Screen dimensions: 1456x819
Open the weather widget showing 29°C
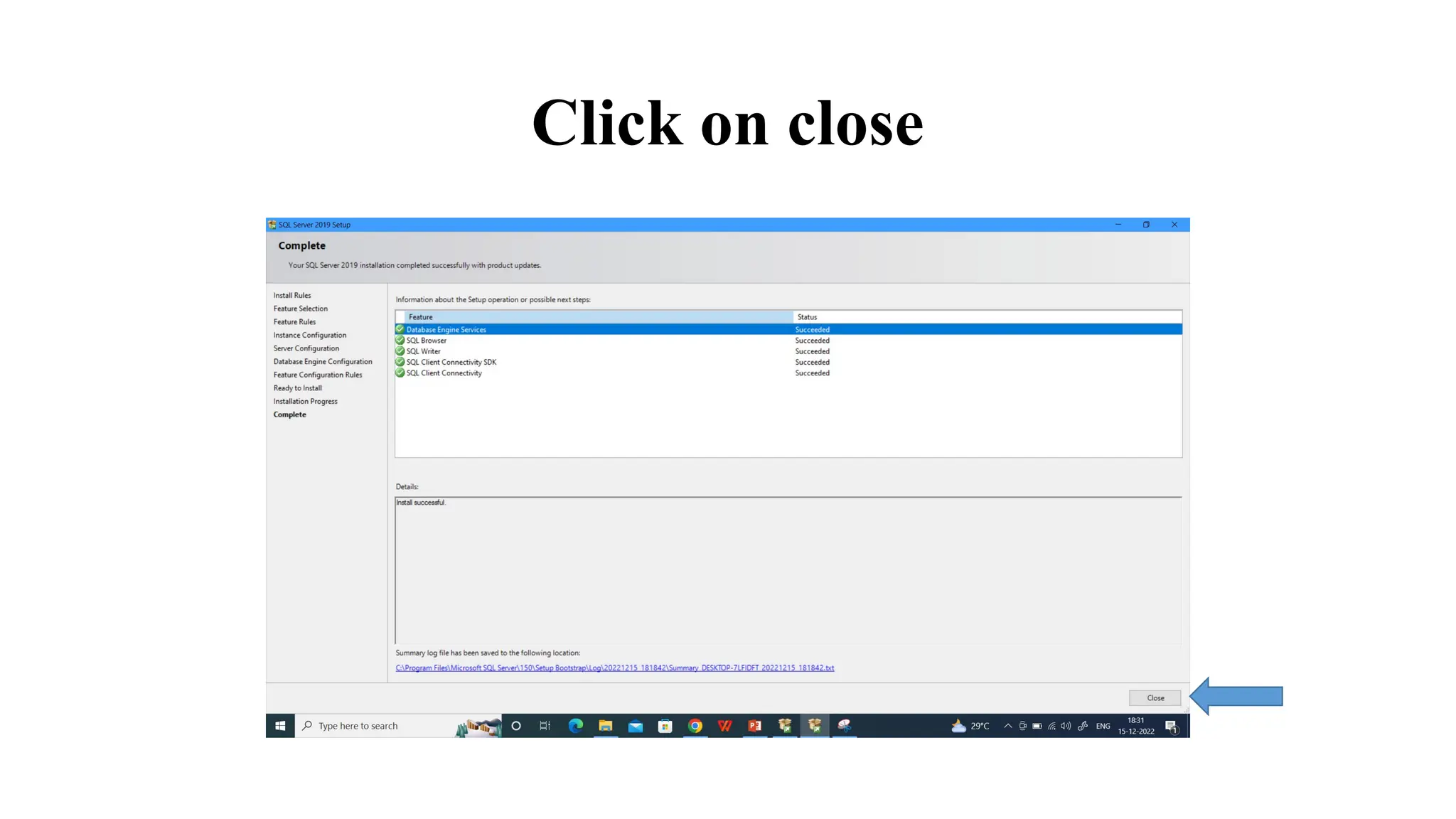tap(970, 726)
